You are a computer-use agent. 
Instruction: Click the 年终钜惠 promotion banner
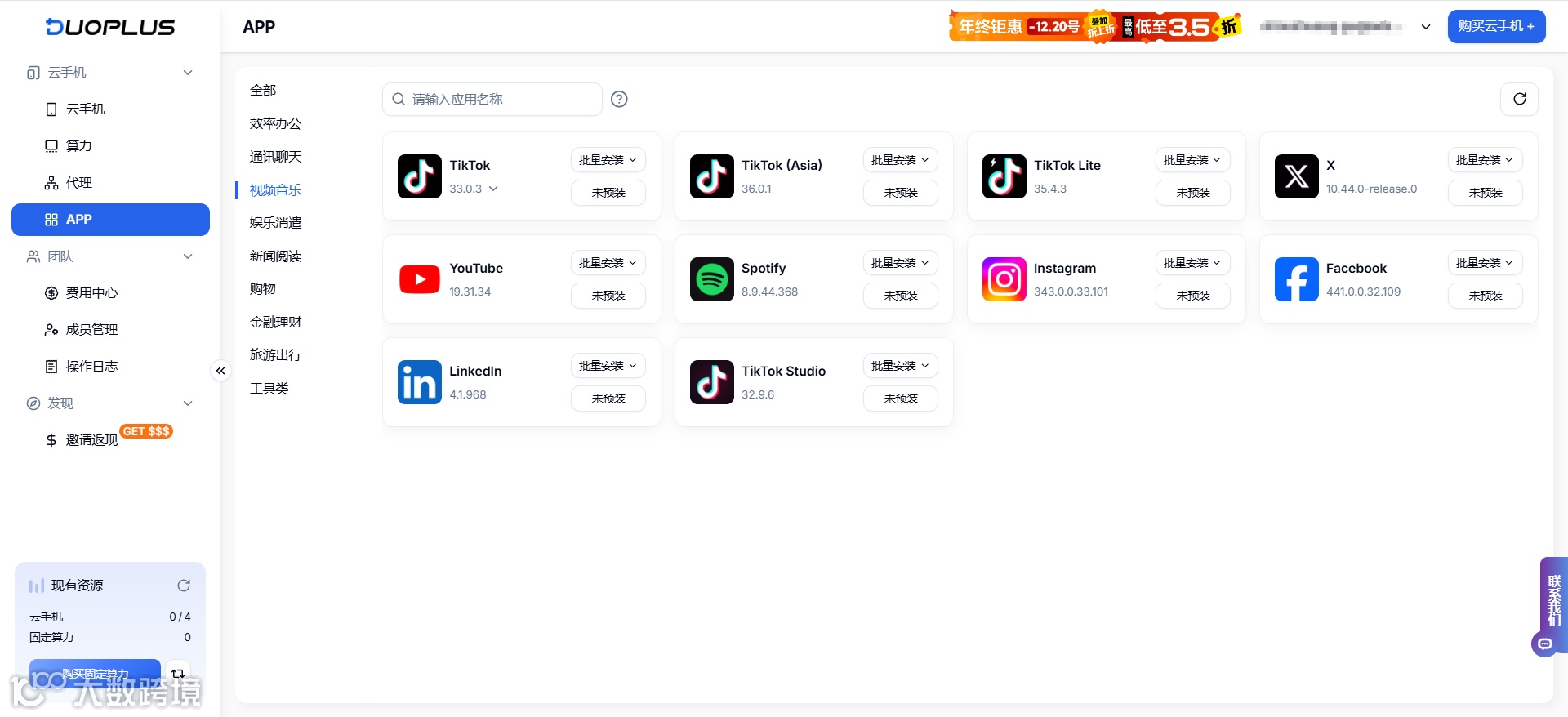1095,27
